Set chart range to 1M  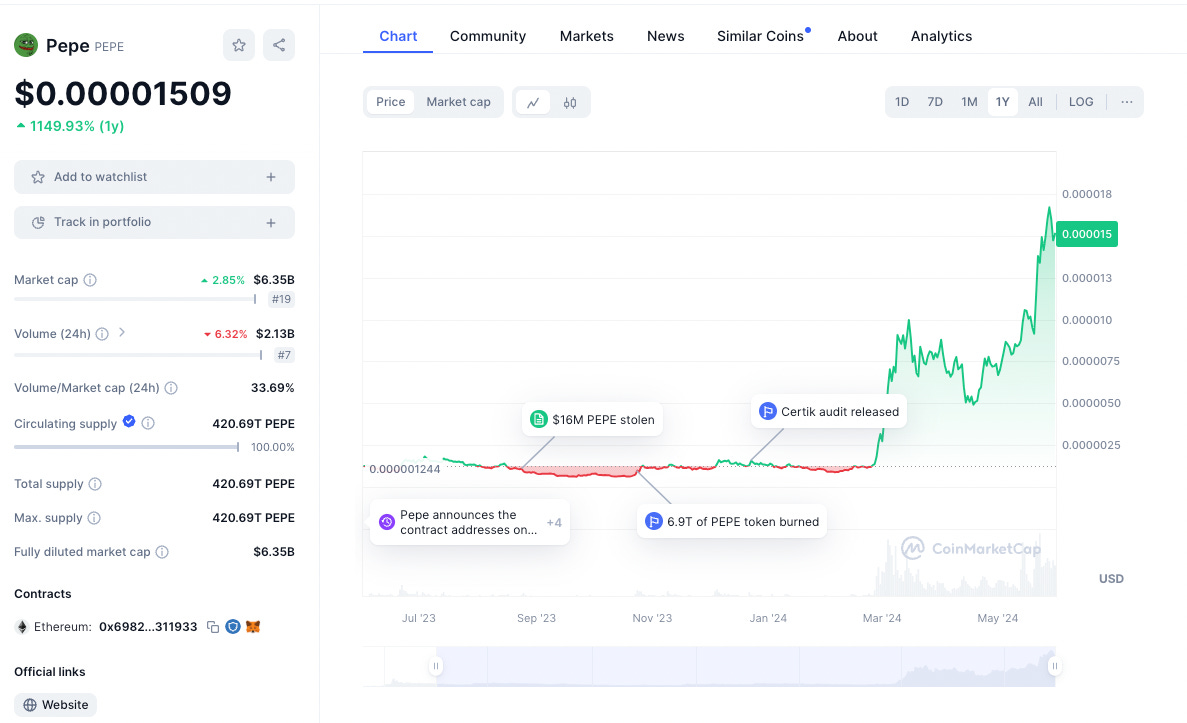tap(969, 102)
